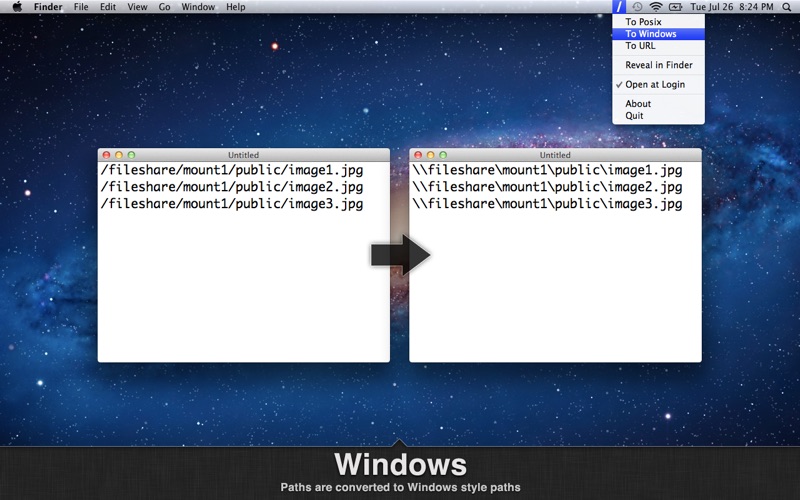Toggle the Open at Login option

[655, 85]
